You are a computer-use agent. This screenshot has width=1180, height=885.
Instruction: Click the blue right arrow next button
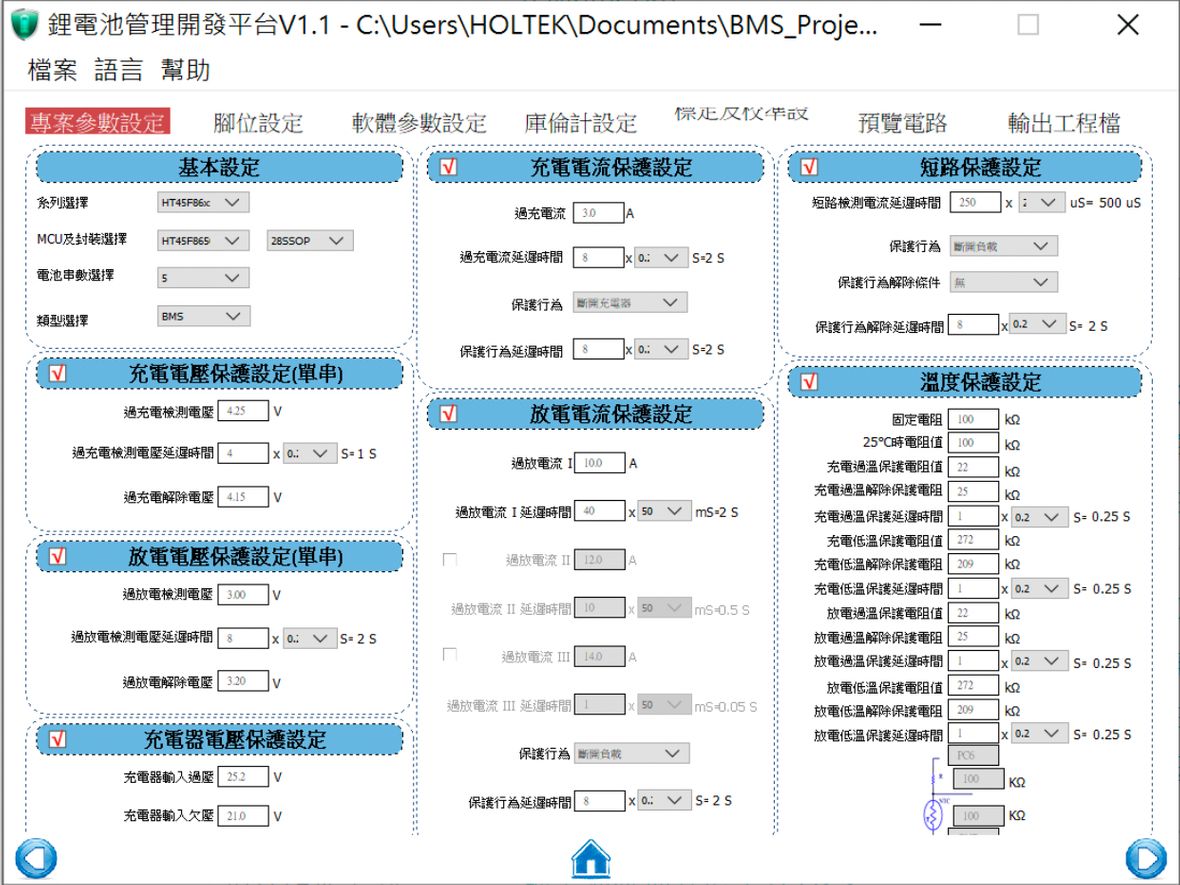click(x=1146, y=858)
